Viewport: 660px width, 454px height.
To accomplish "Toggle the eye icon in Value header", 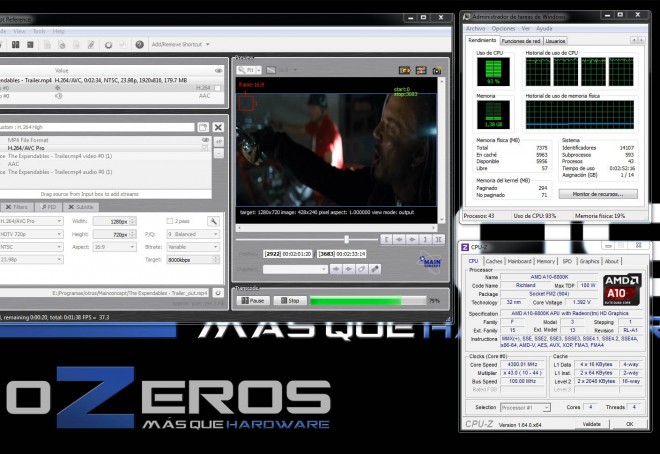I will 219,71.
